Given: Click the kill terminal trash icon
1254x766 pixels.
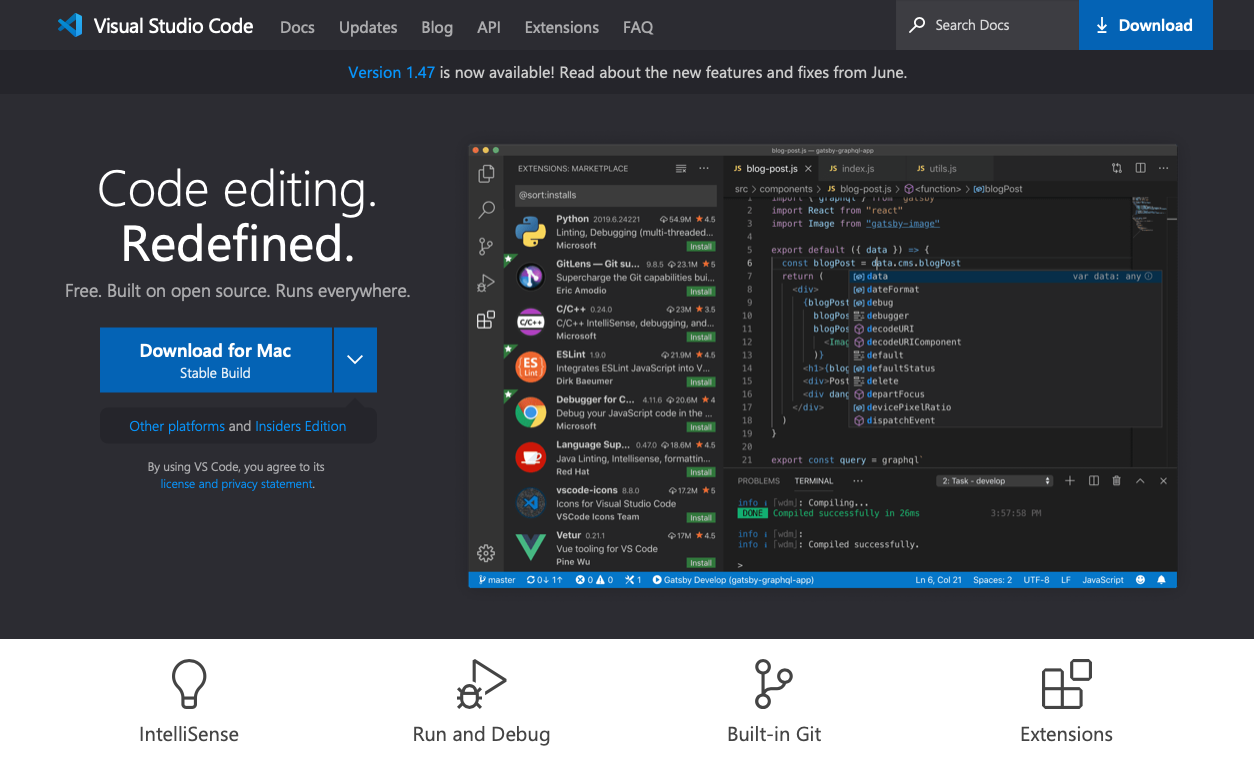Looking at the screenshot, I should tap(1117, 481).
